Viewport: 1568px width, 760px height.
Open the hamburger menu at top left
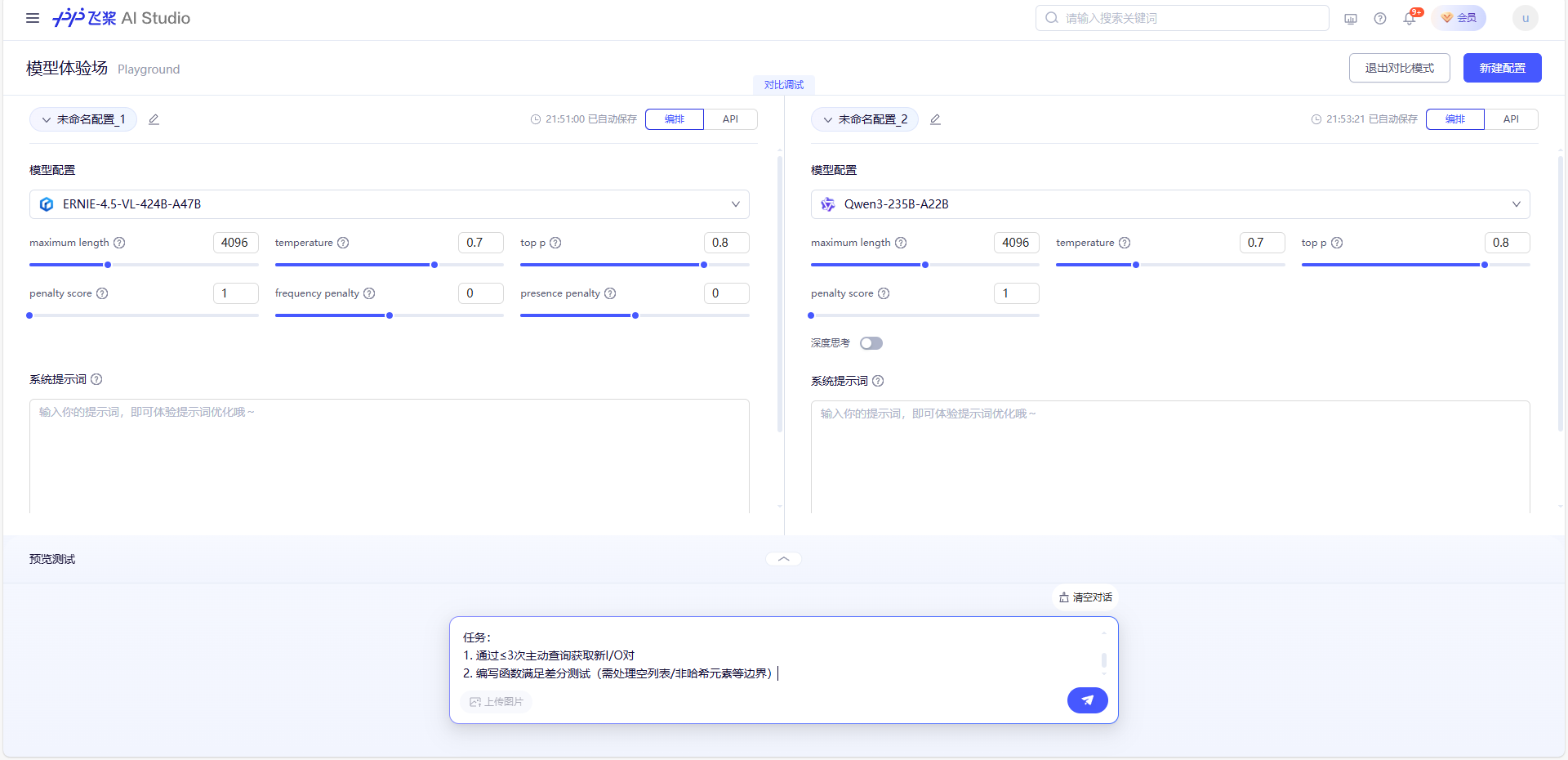point(32,18)
